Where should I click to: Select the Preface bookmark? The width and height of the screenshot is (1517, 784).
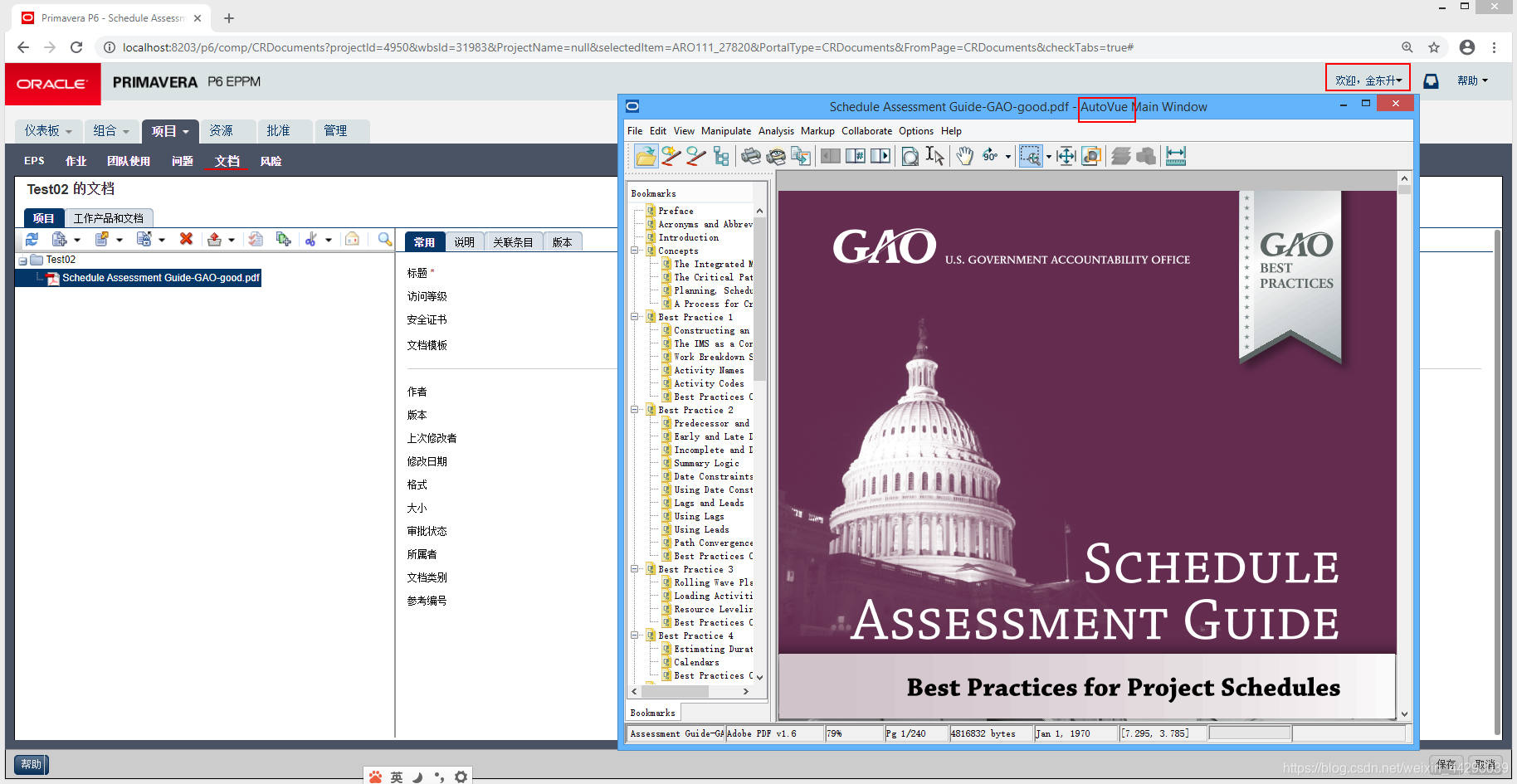pos(676,211)
